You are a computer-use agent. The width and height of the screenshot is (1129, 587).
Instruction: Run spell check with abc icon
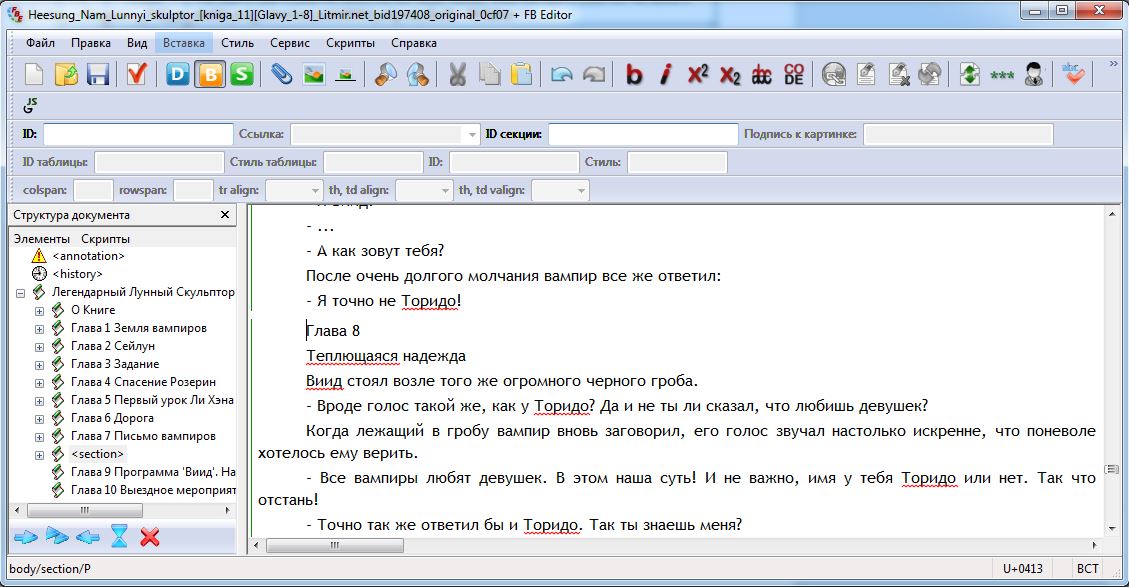point(1073,75)
